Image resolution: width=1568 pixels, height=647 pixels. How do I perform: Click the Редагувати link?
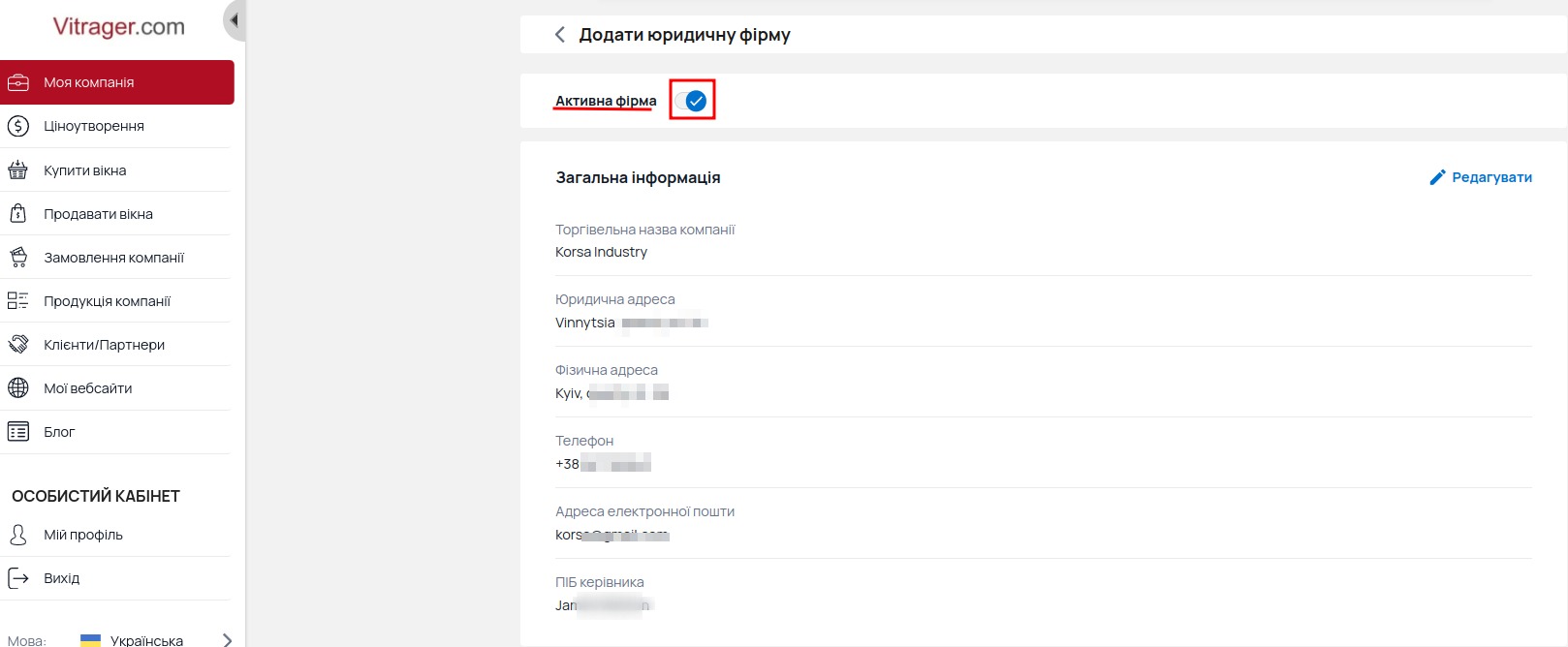[1491, 177]
